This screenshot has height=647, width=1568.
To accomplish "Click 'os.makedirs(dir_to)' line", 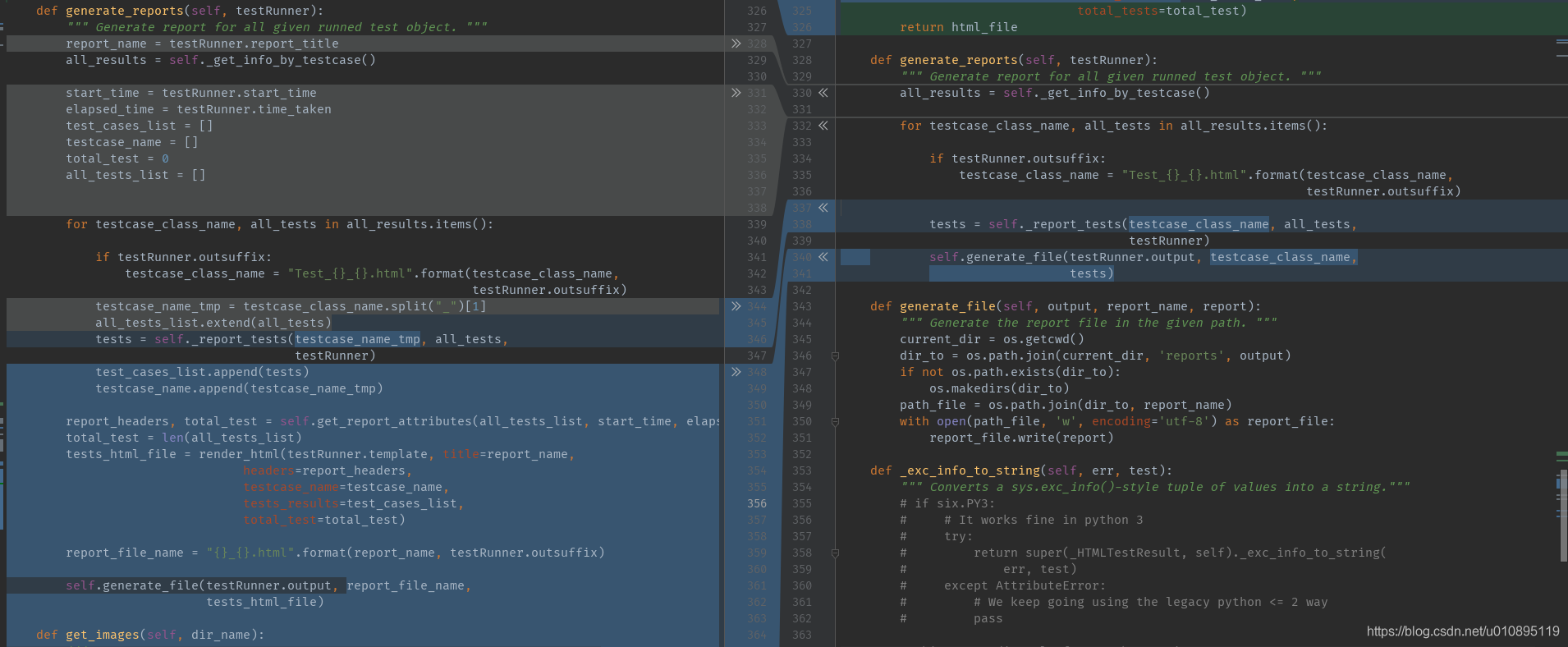I will [x=999, y=388].
